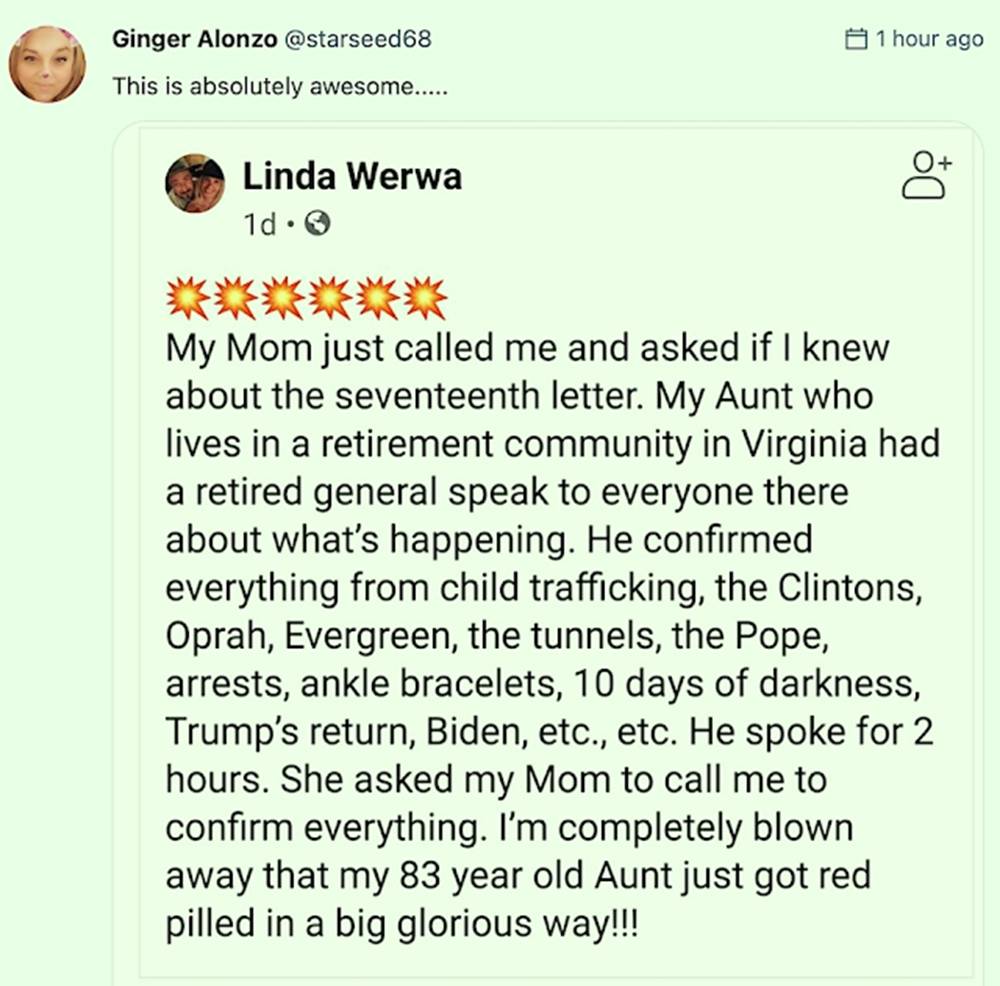The width and height of the screenshot is (1000, 986).
Task: View Linda Werwa's profile picture
Action: (195, 183)
